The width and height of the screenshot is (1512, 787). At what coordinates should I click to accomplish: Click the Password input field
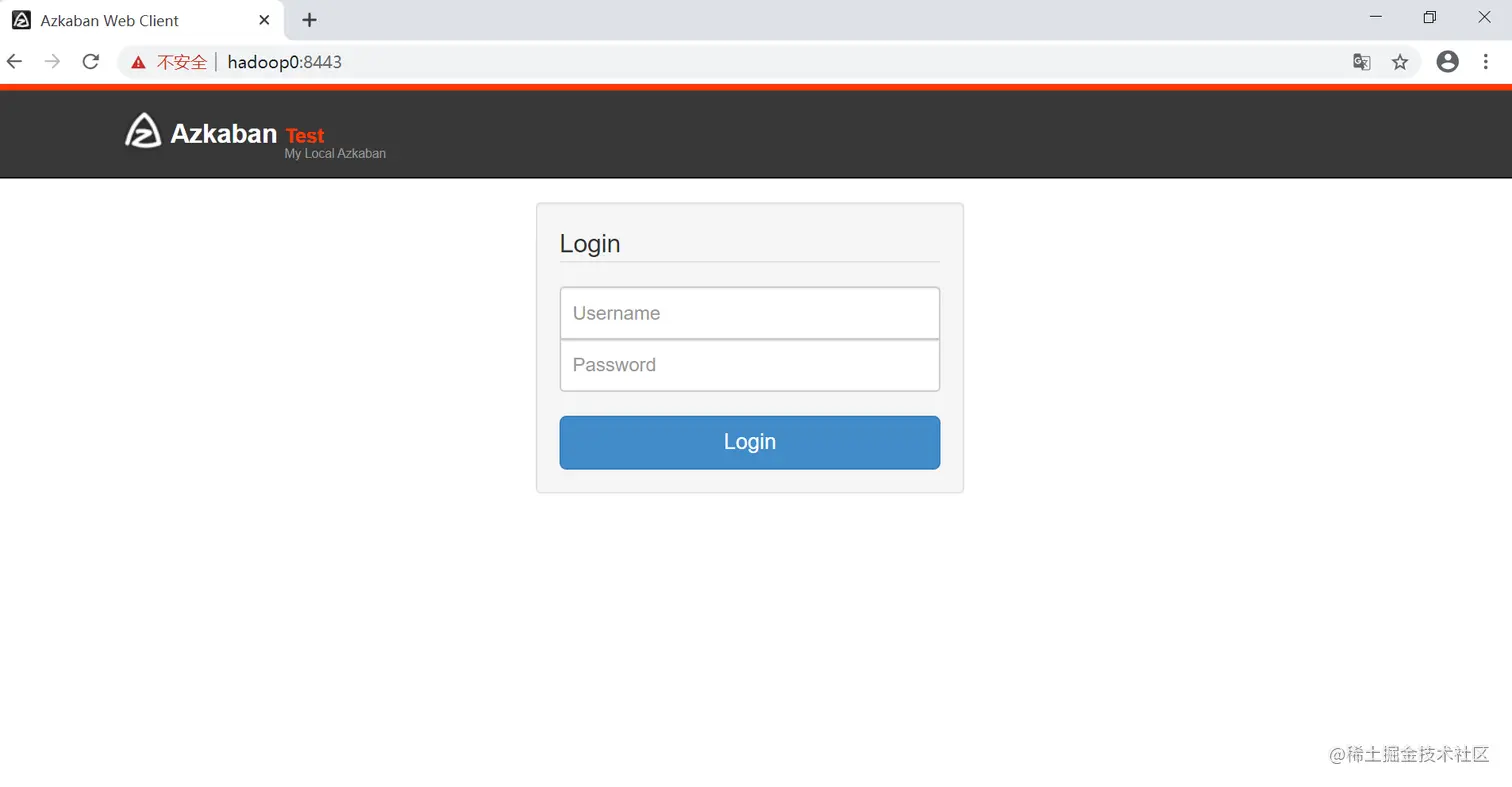(x=750, y=365)
